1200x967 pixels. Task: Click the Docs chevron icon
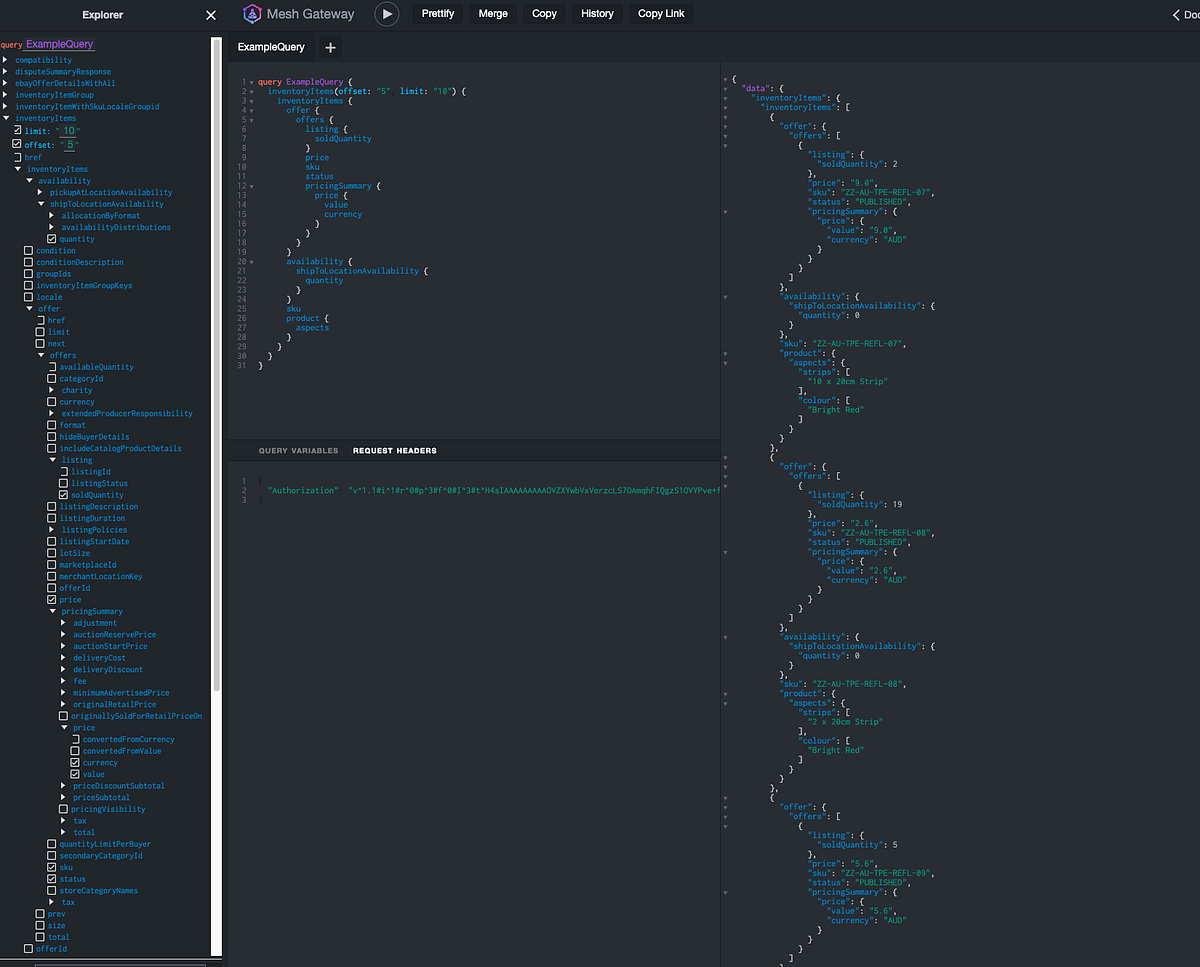pyautogui.click(x=1176, y=15)
